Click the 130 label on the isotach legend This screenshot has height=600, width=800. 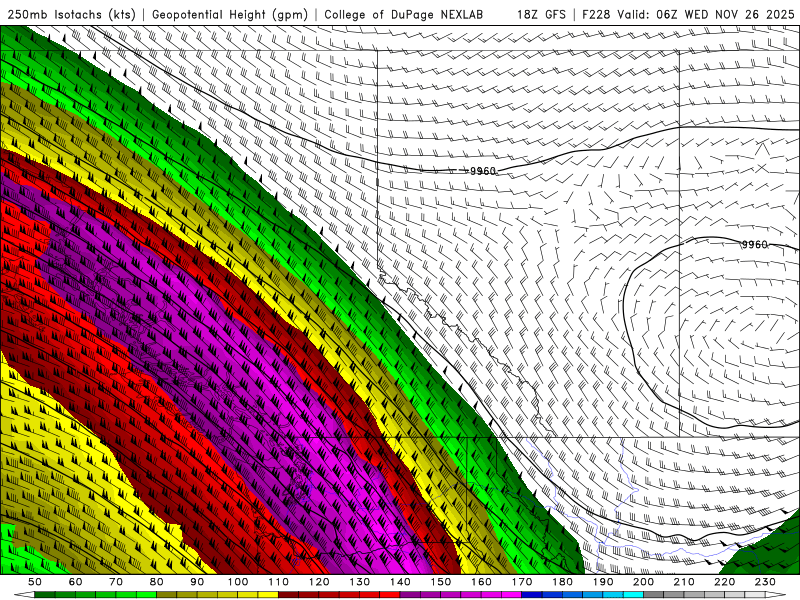360,582
